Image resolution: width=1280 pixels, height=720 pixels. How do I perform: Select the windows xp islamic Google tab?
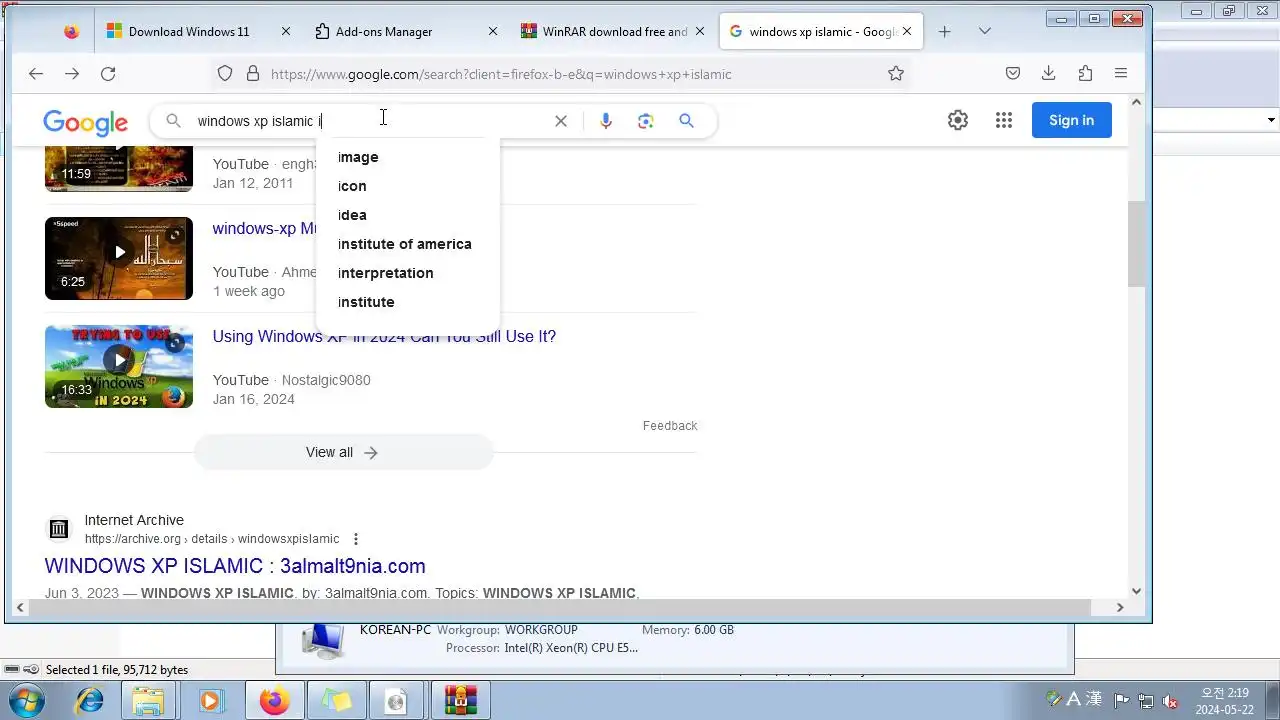click(820, 32)
